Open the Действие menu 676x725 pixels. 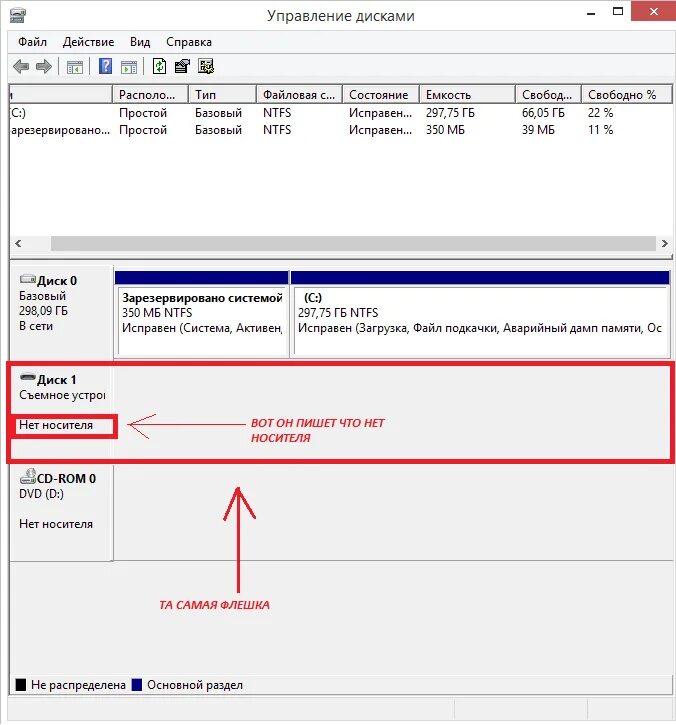tap(88, 42)
